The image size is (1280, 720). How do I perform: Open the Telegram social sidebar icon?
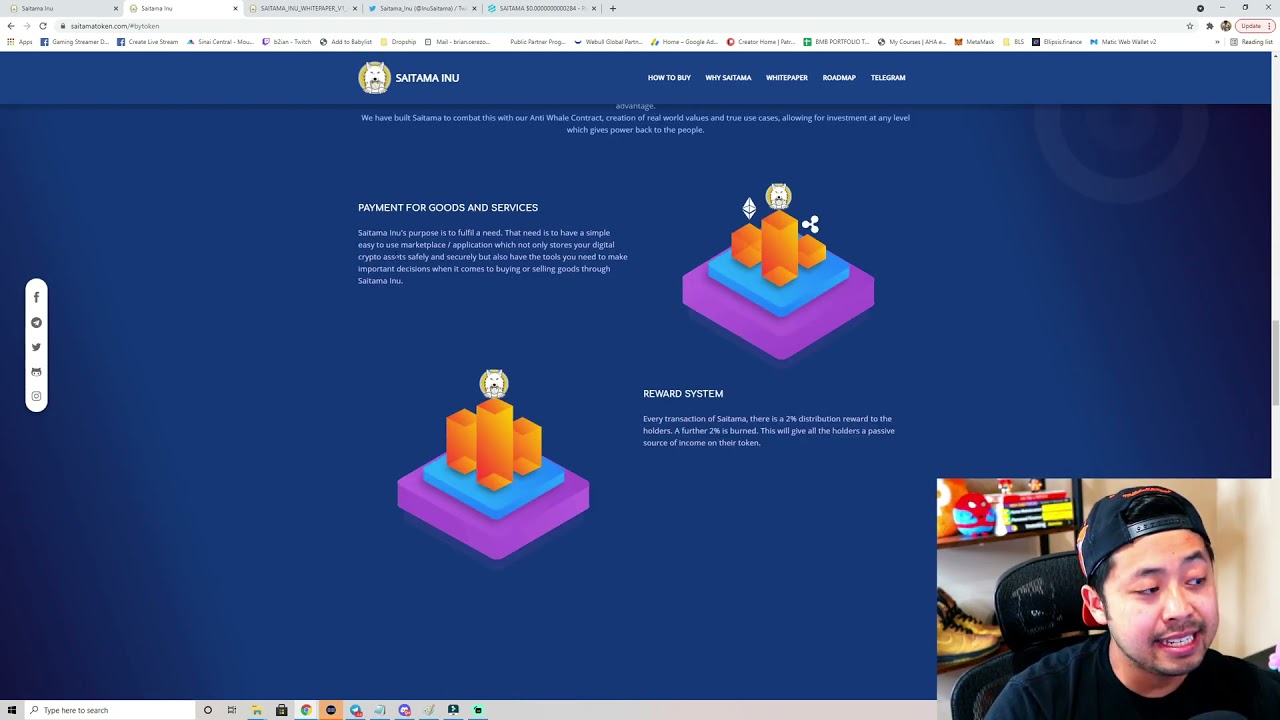tap(36, 322)
